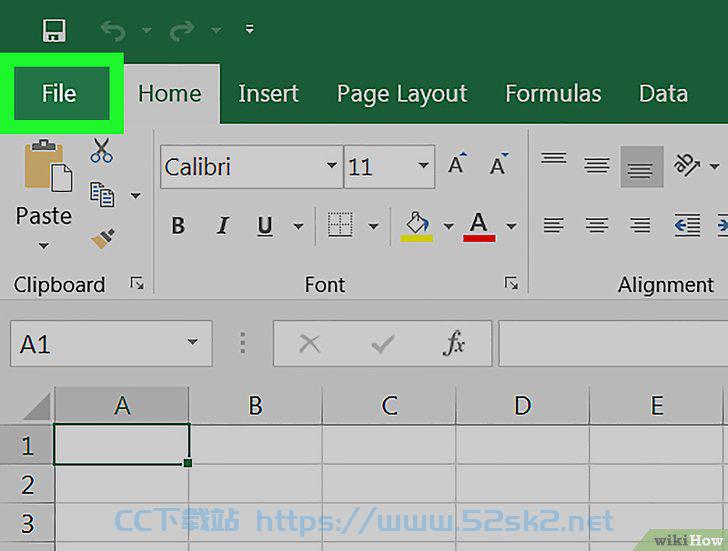Open the Borders dropdown arrow
Viewport: 728px width, 551px height.
(373, 227)
